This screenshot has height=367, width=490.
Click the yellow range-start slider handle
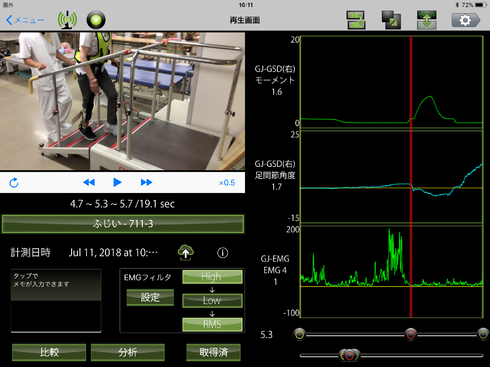click(x=300, y=334)
